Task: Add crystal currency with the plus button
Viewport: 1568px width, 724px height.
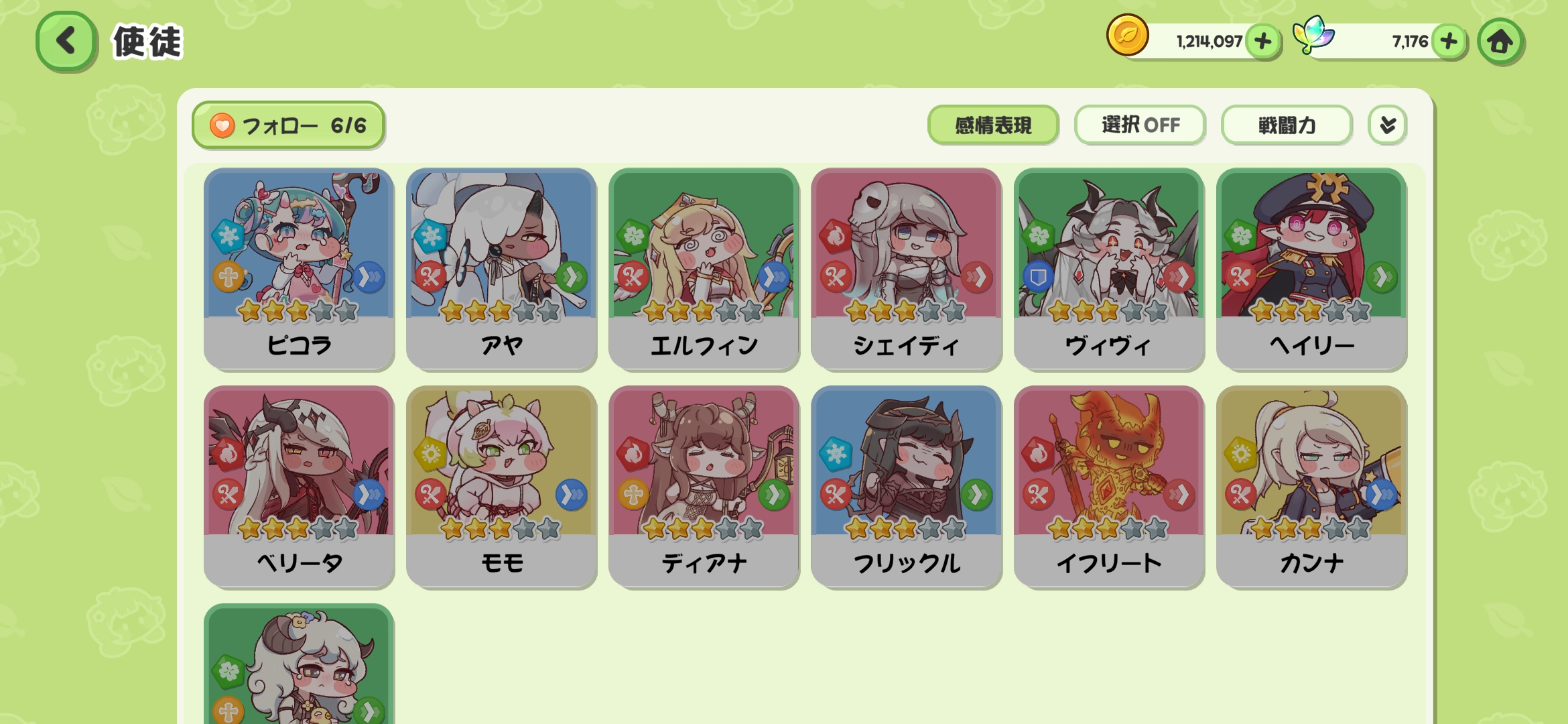Action: coord(1449,42)
